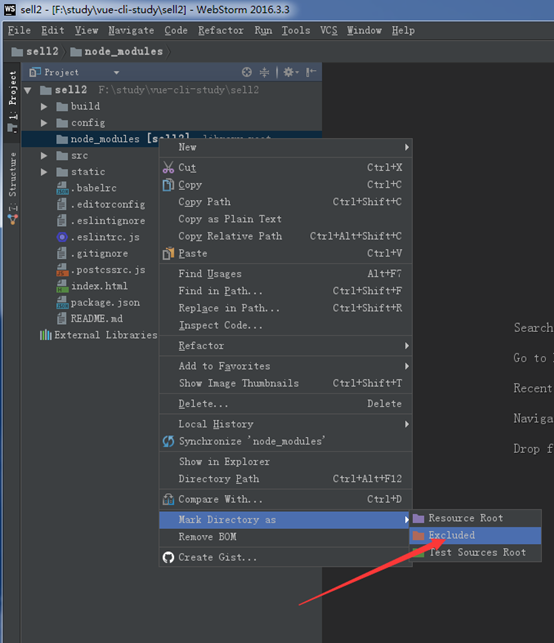Click the sell2 breadcrumb folder icon
This screenshot has width=554, height=643.
click(17, 52)
